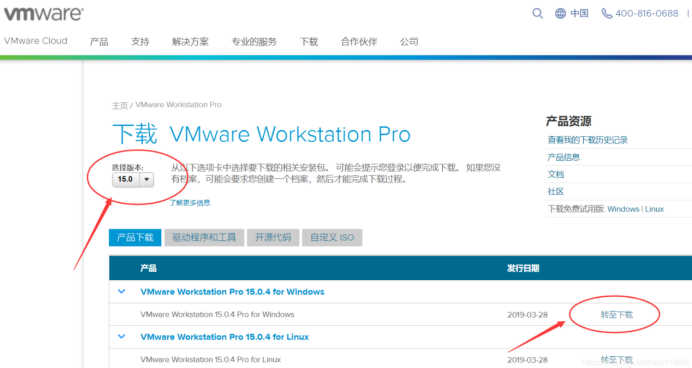The width and height of the screenshot is (692, 368).
Task: Switch to 产品下载 tab
Action: coord(135,237)
